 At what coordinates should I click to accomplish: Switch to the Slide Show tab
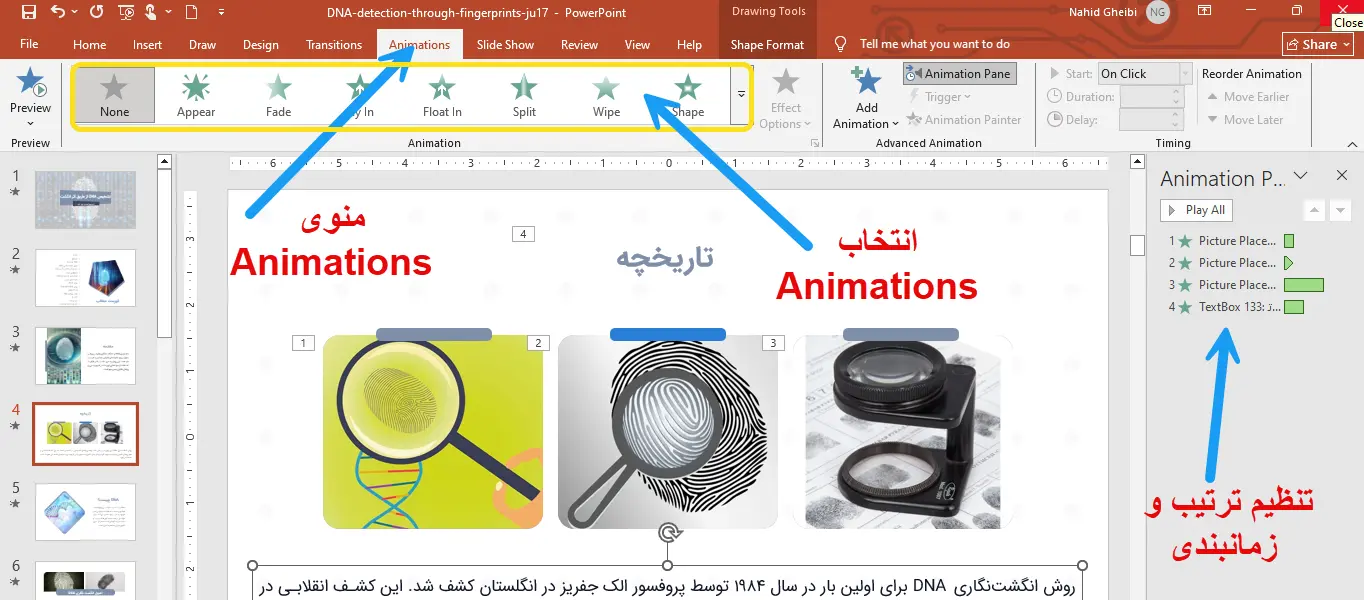[505, 45]
